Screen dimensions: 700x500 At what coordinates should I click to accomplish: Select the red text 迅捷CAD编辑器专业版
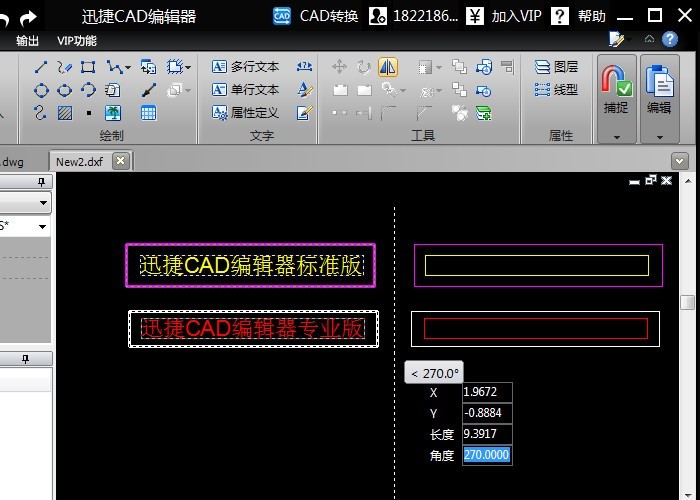click(x=253, y=329)
